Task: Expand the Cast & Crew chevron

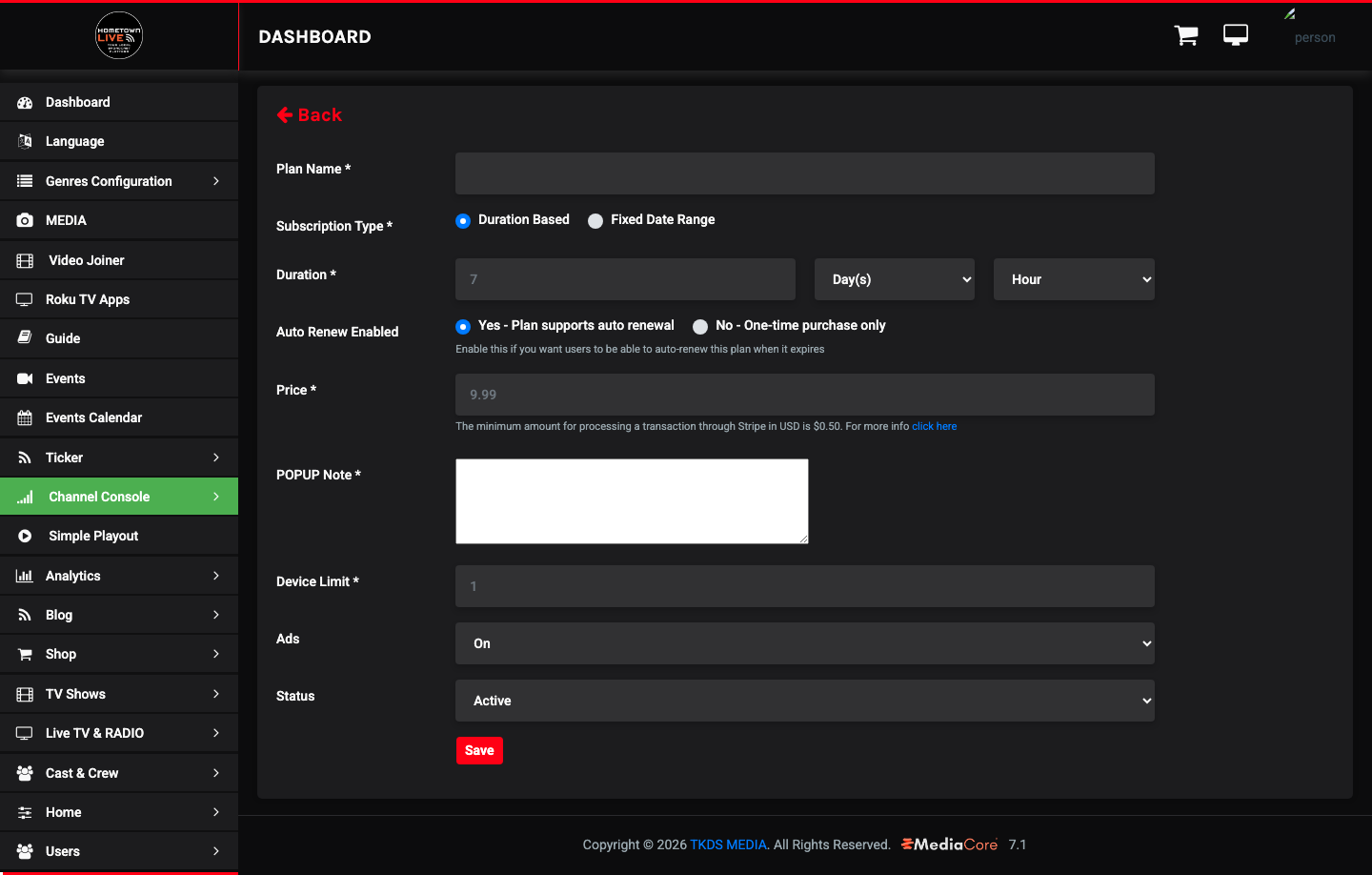Action: coord(216,773)
